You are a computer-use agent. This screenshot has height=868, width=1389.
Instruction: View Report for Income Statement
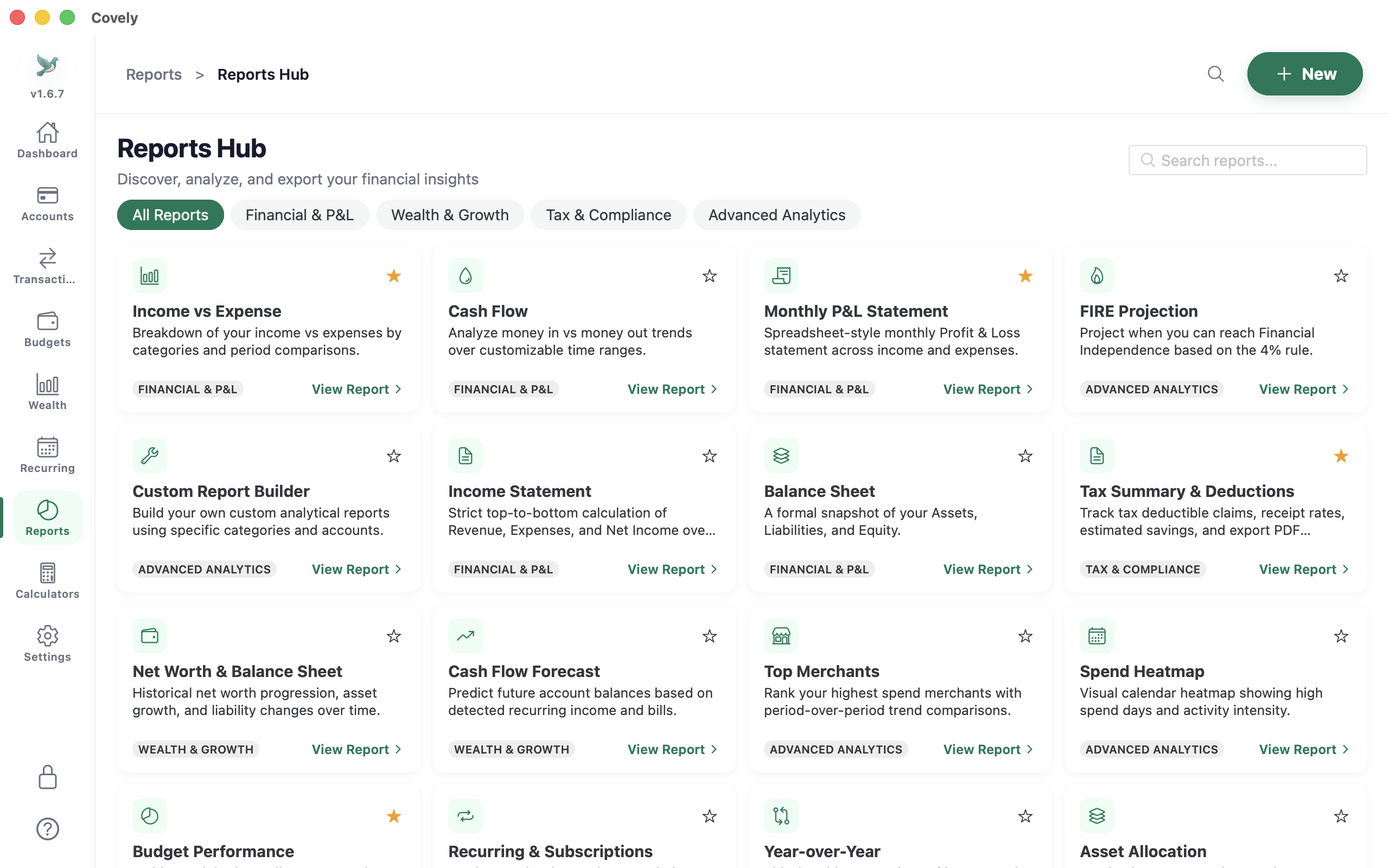tap(672, 570)
